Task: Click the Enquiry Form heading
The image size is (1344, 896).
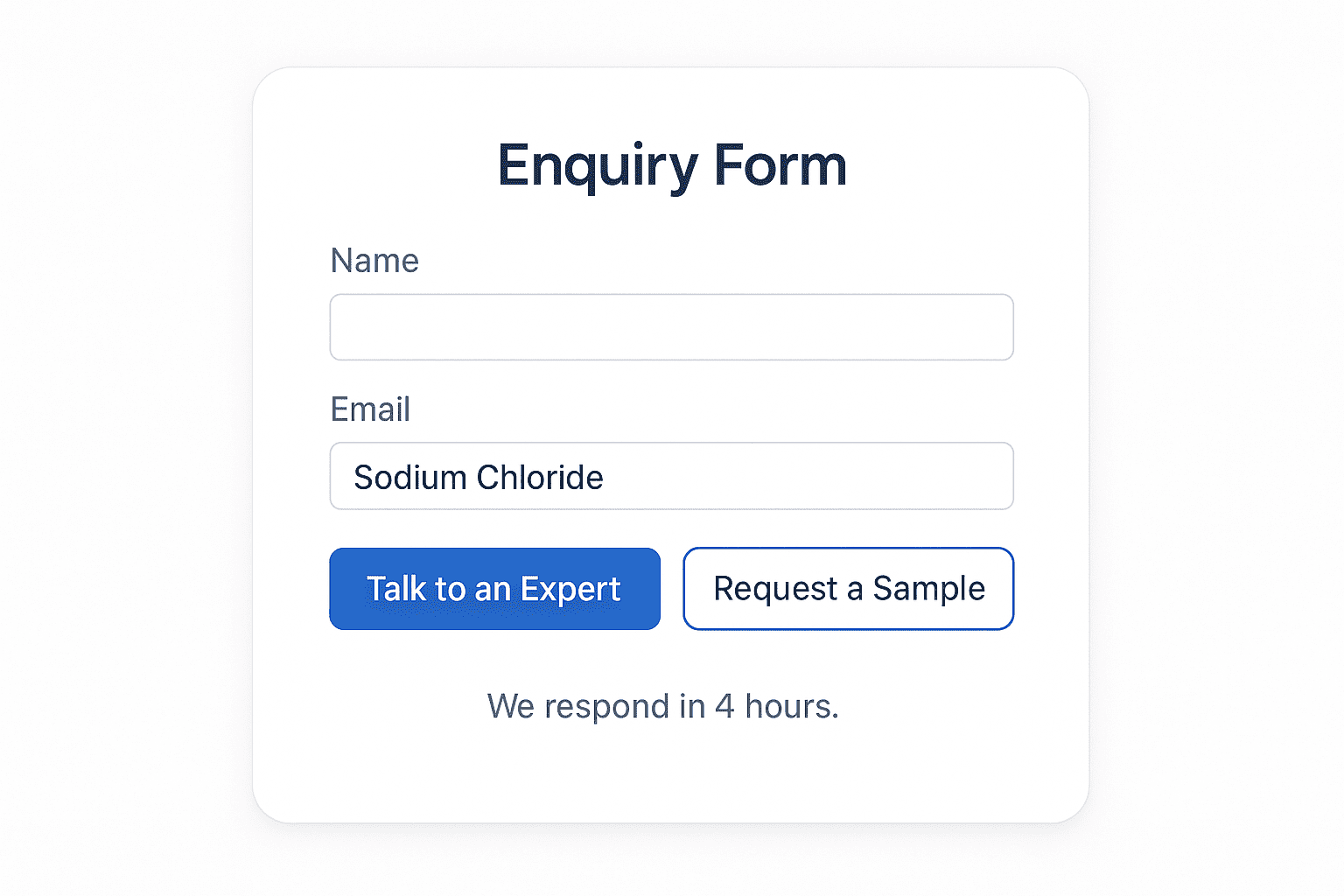Action: (x=671, y=165)
